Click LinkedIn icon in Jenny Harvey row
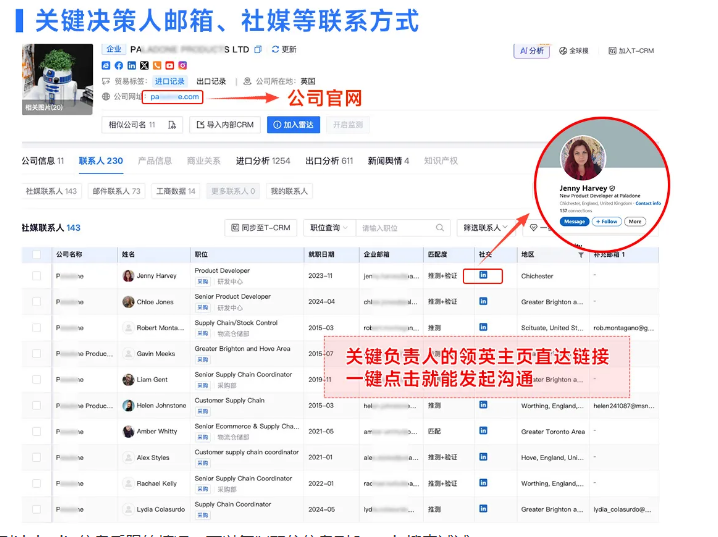 (483, 275)
